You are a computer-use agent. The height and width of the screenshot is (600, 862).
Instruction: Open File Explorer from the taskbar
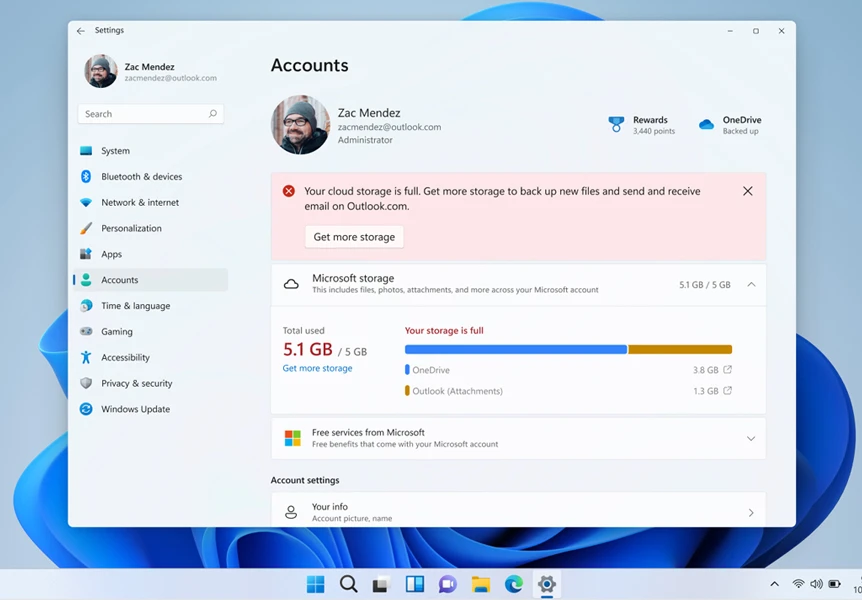[480, 584]
